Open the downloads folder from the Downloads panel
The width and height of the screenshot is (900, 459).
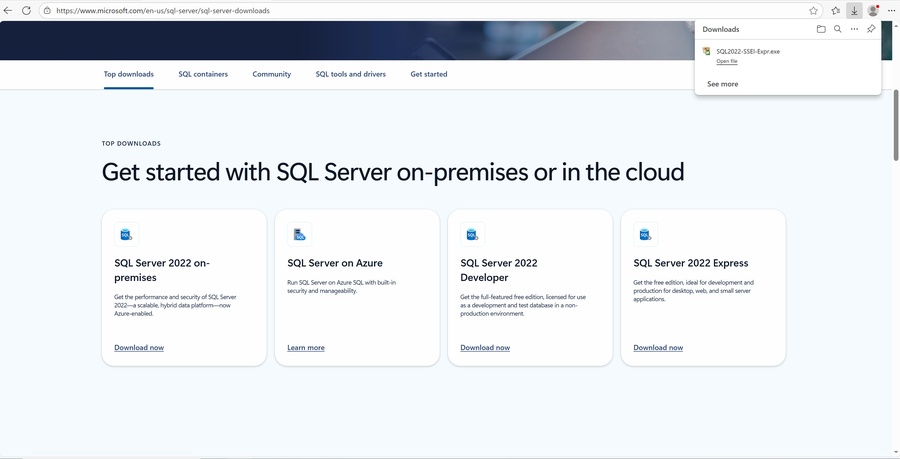coord(821,29)
